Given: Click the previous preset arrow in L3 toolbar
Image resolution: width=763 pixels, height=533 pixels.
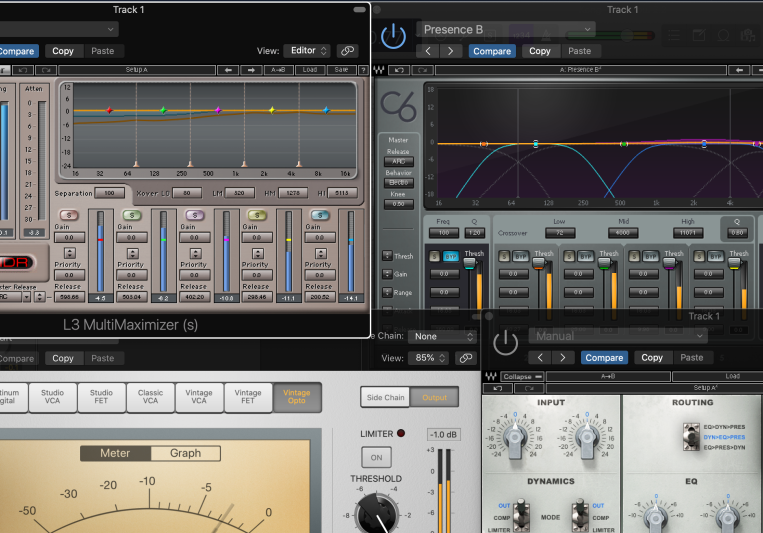Looking at the screenshot, I should pyautogui.click(x=228, y=70).
